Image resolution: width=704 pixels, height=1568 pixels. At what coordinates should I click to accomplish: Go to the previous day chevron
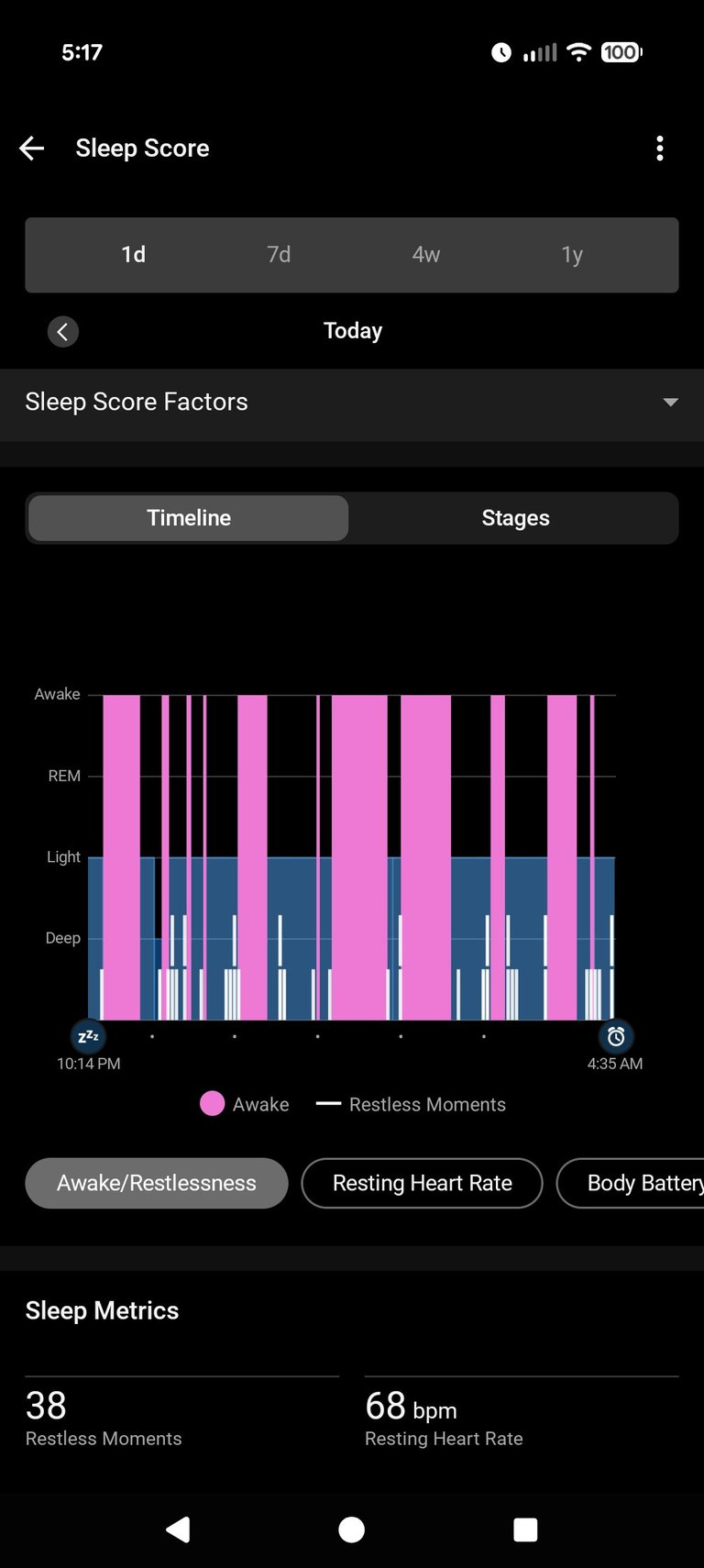(x=62, y=331)
